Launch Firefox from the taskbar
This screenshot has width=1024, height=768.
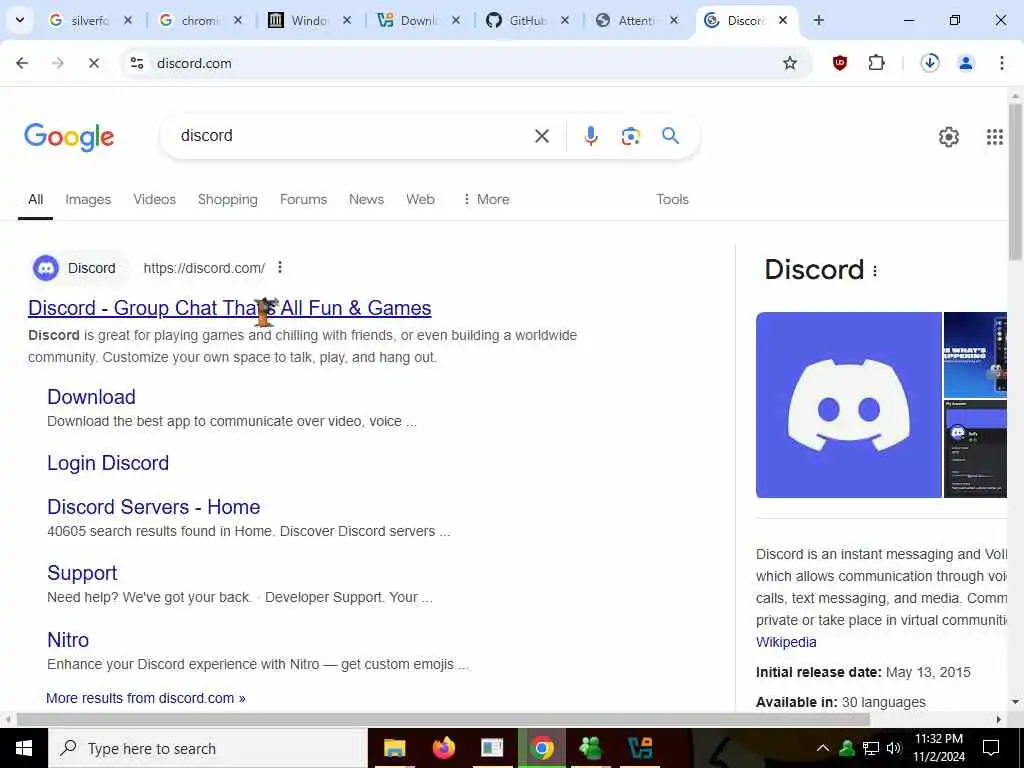point(443,748)
